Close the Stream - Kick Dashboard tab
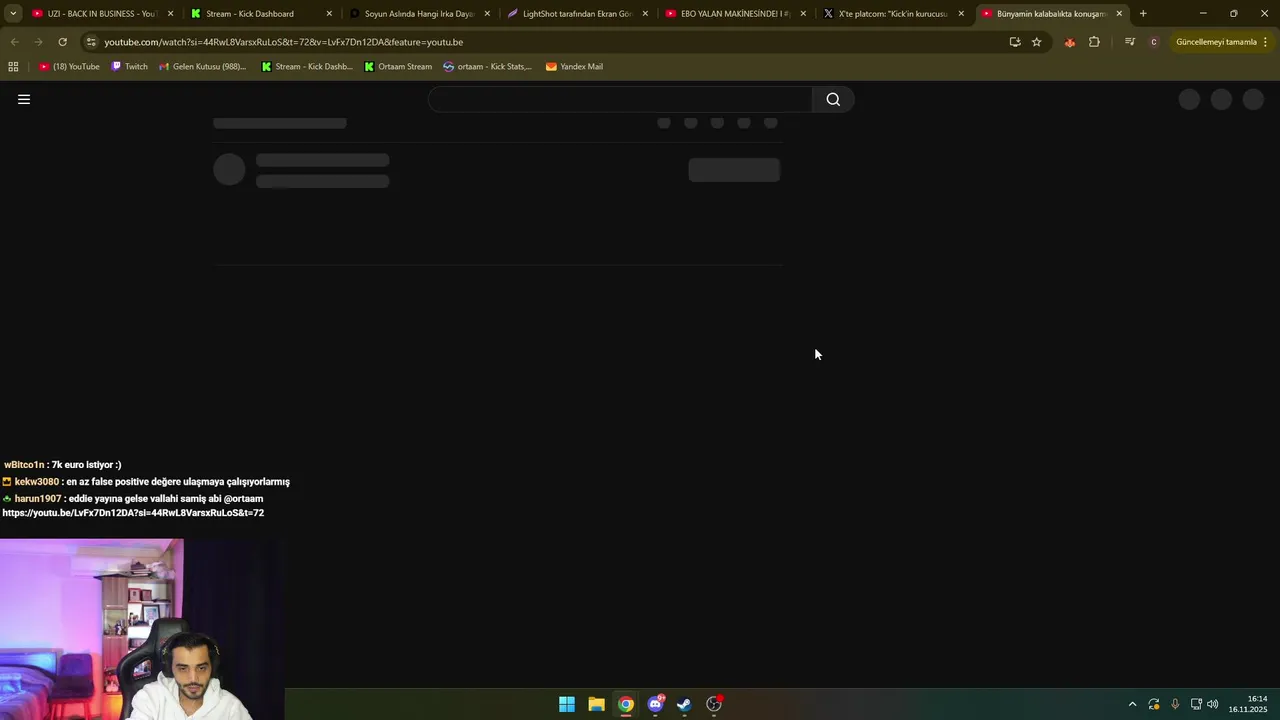1280x720 pixels. point(329,14)
